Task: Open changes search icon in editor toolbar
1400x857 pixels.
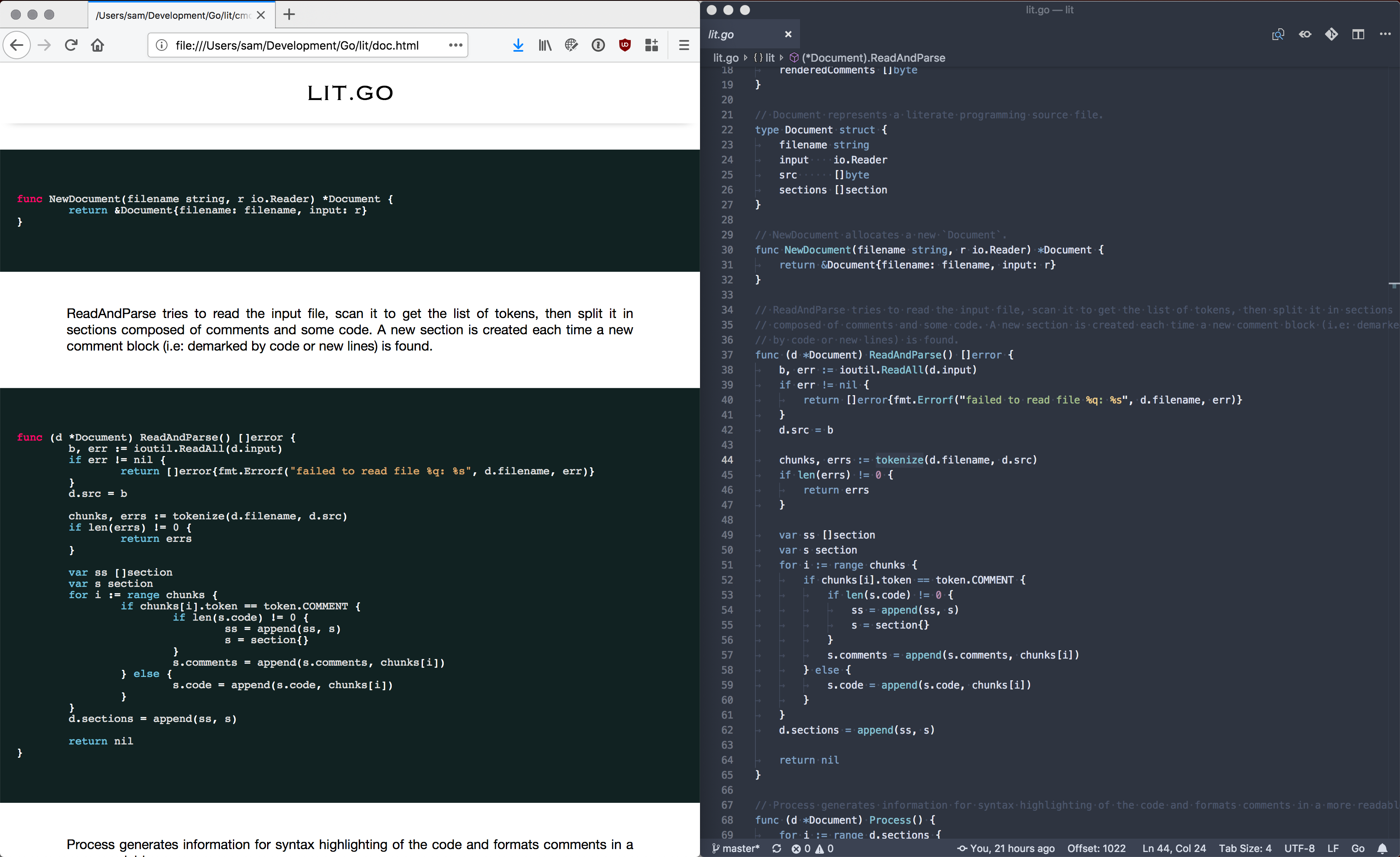Action: click(x=1278, y=35)
